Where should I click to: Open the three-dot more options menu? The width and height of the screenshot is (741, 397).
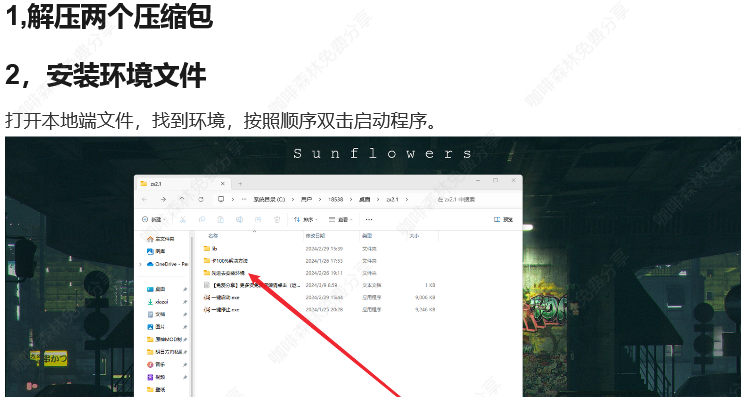369,219
